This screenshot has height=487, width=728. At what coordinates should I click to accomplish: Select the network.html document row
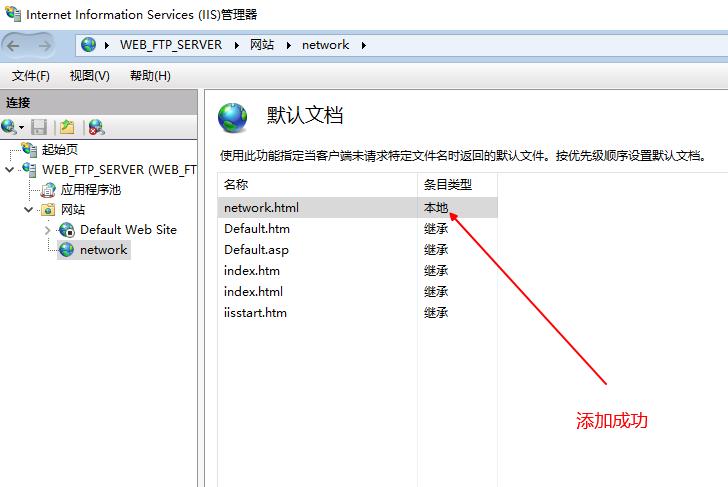[358, 208]
